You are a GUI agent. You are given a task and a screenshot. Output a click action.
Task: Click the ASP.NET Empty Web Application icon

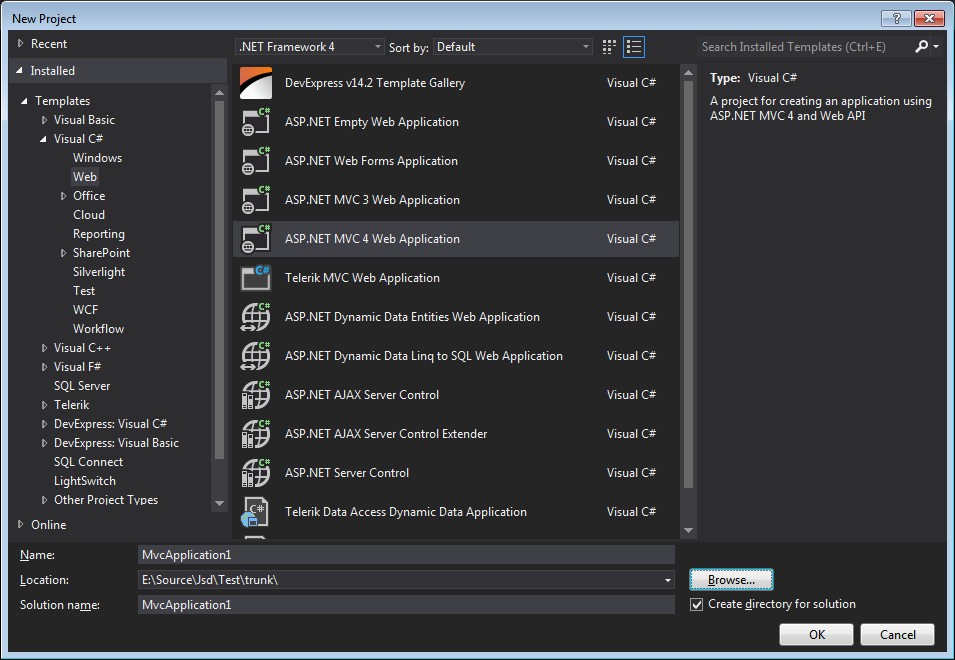(256, 122)
